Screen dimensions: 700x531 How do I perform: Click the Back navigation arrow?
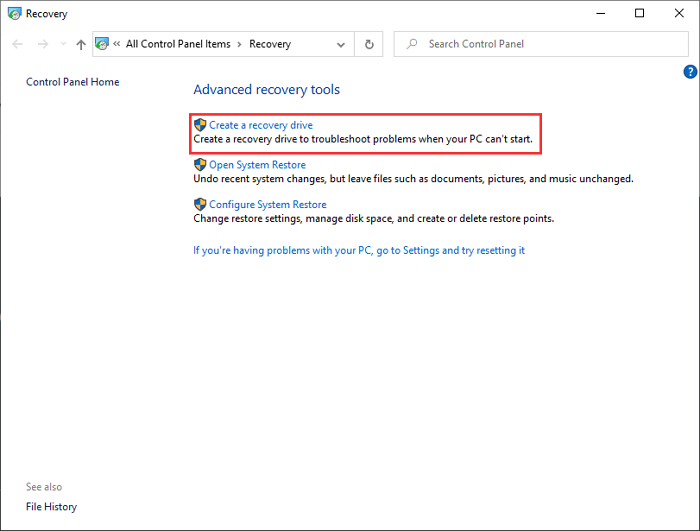[18, 44]
